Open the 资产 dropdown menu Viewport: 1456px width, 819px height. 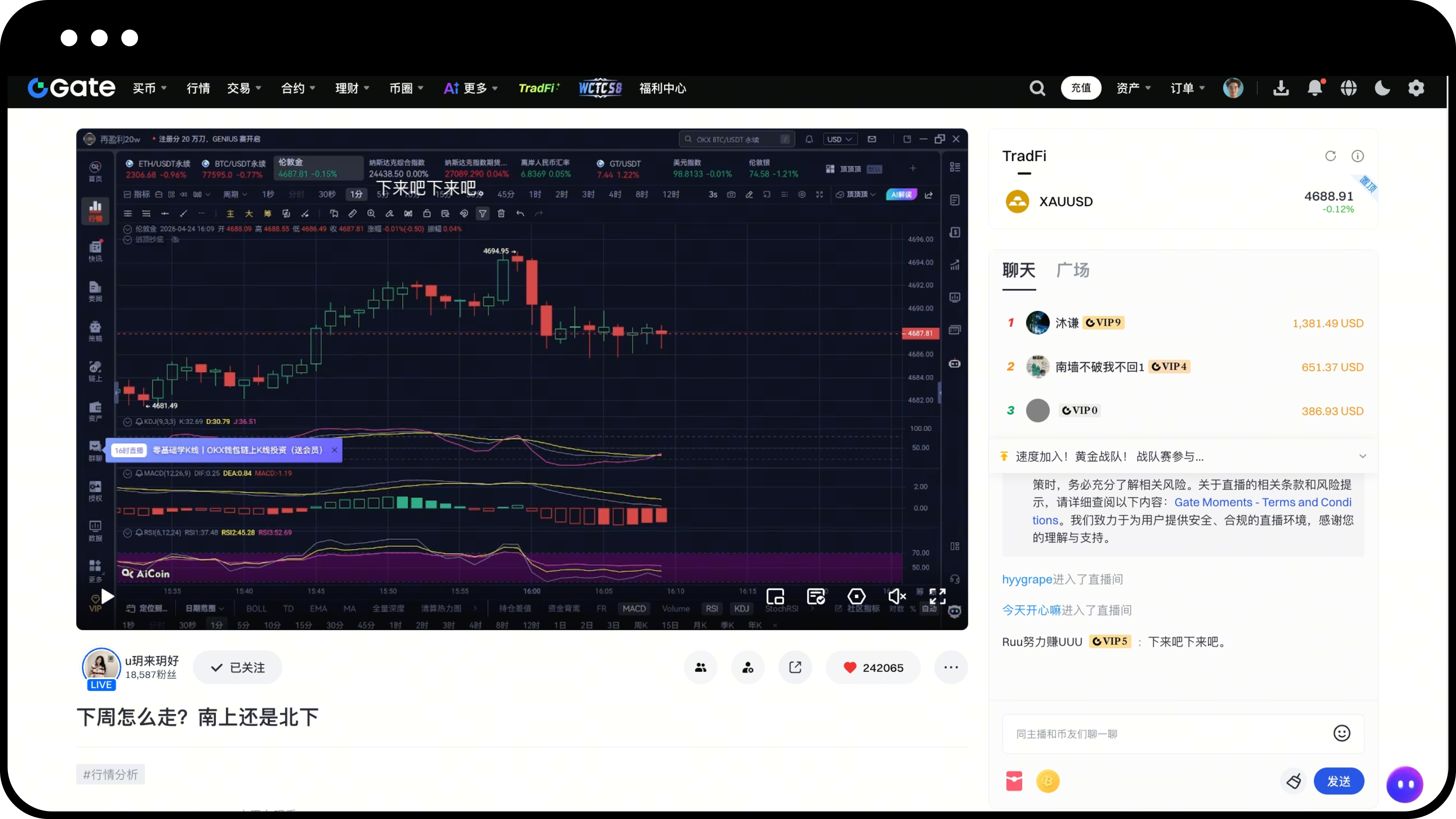(1133, 88)
